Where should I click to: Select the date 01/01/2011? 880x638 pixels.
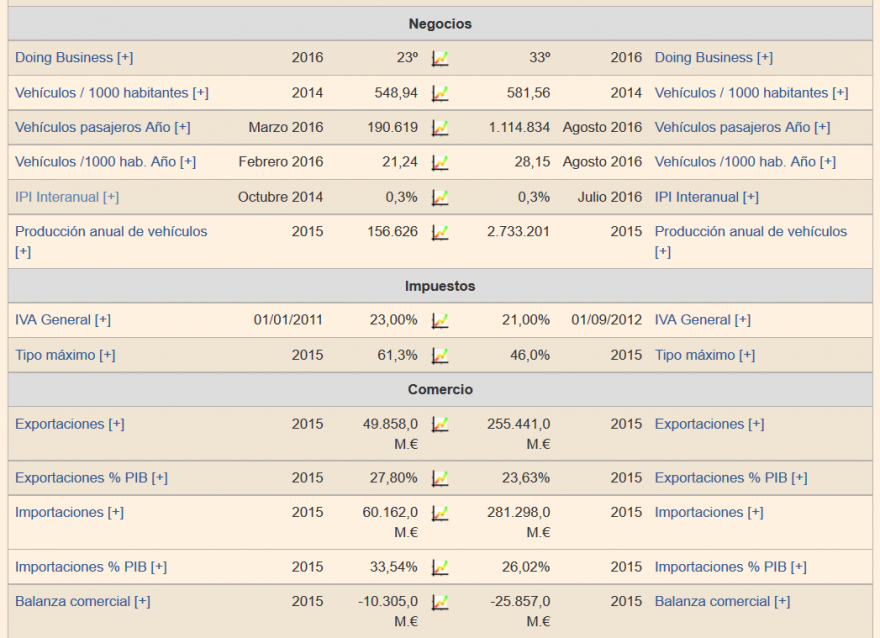click(288, 320)
